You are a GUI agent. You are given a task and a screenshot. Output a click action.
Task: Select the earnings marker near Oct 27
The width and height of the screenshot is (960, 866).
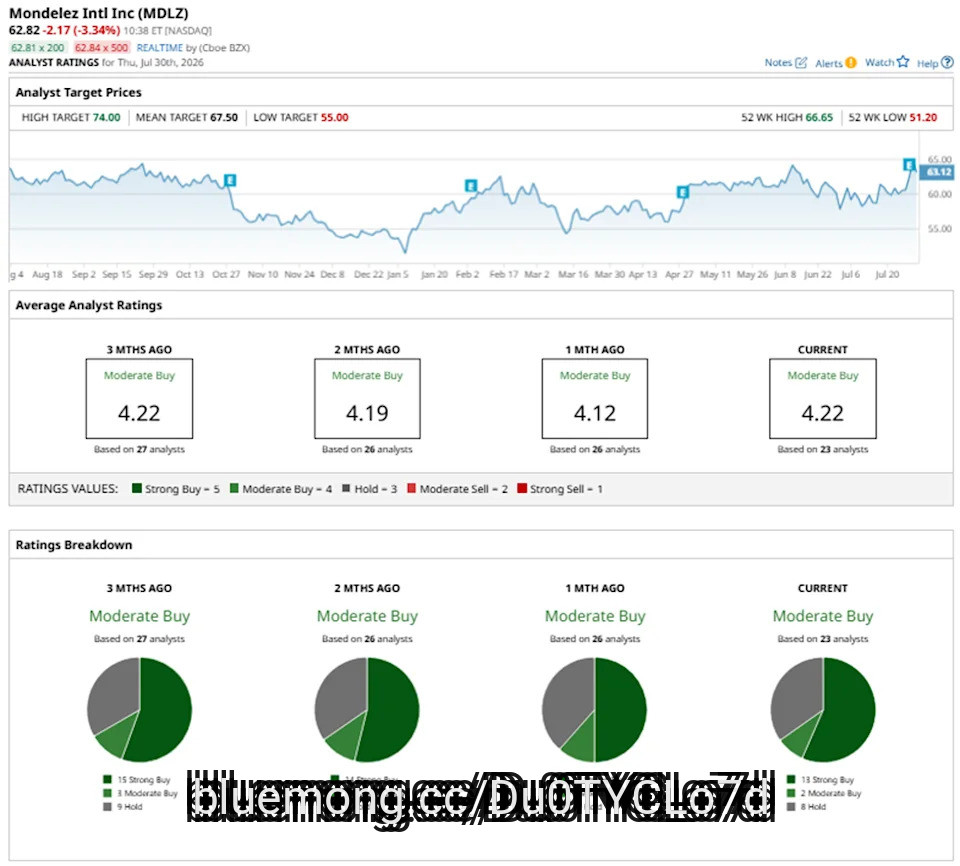click(x=230, y=180)
